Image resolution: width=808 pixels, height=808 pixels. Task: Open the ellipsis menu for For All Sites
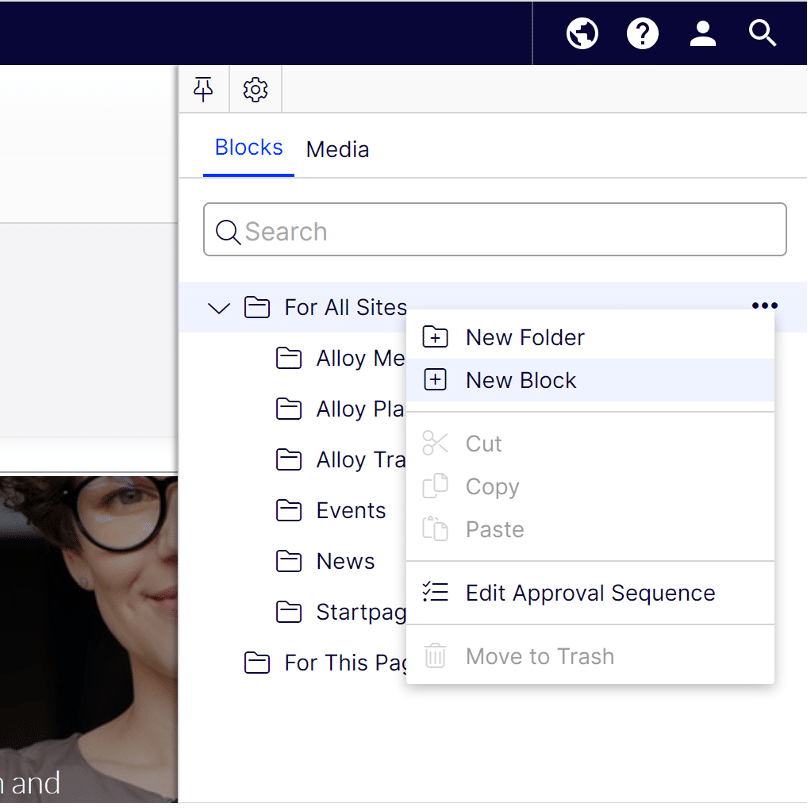[x=764, y=306]
